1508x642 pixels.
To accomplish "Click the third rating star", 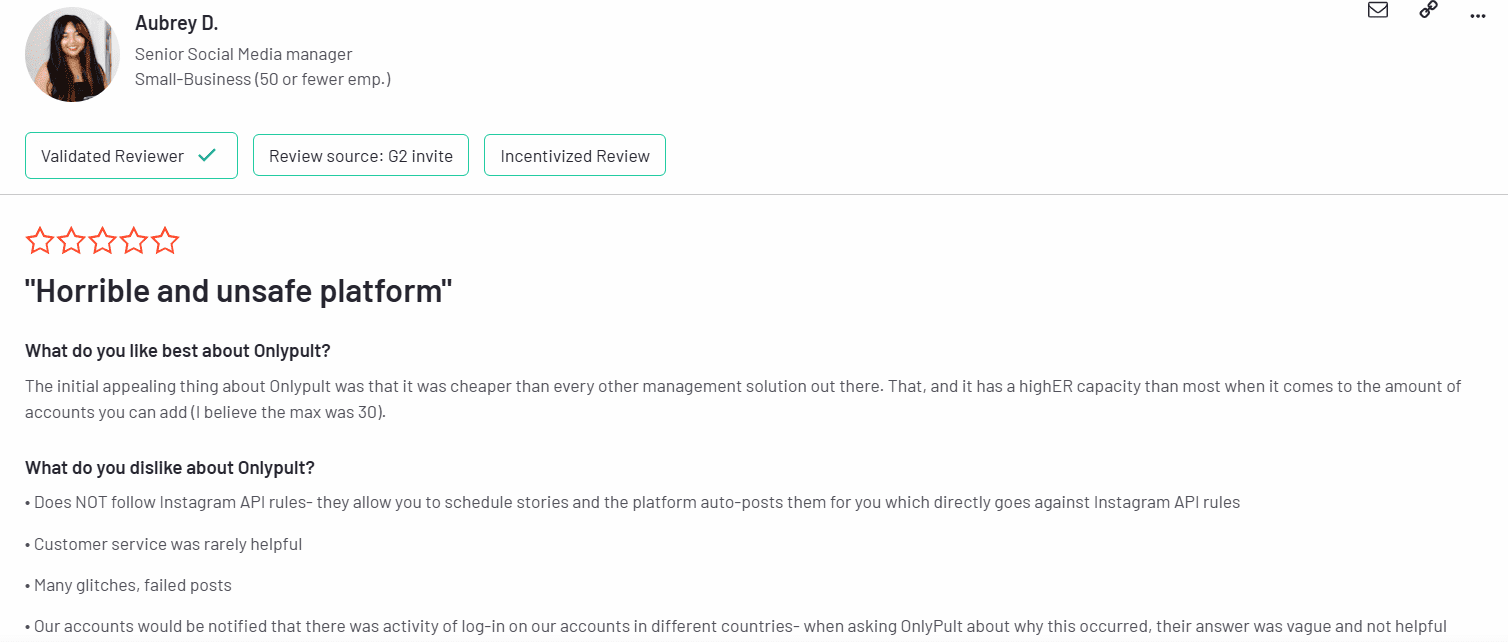I will point(102,241).
